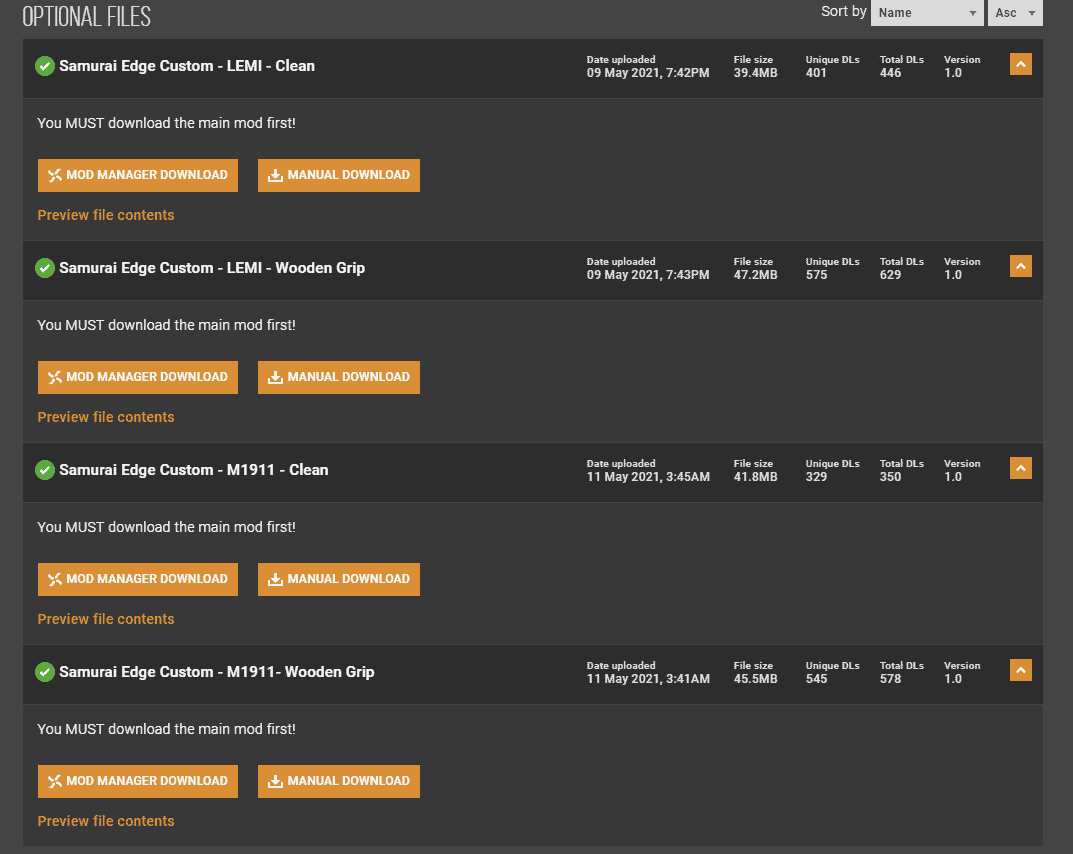
Task: Collapse the M1911- Wooden Grip file panel
Action: 1020,670
